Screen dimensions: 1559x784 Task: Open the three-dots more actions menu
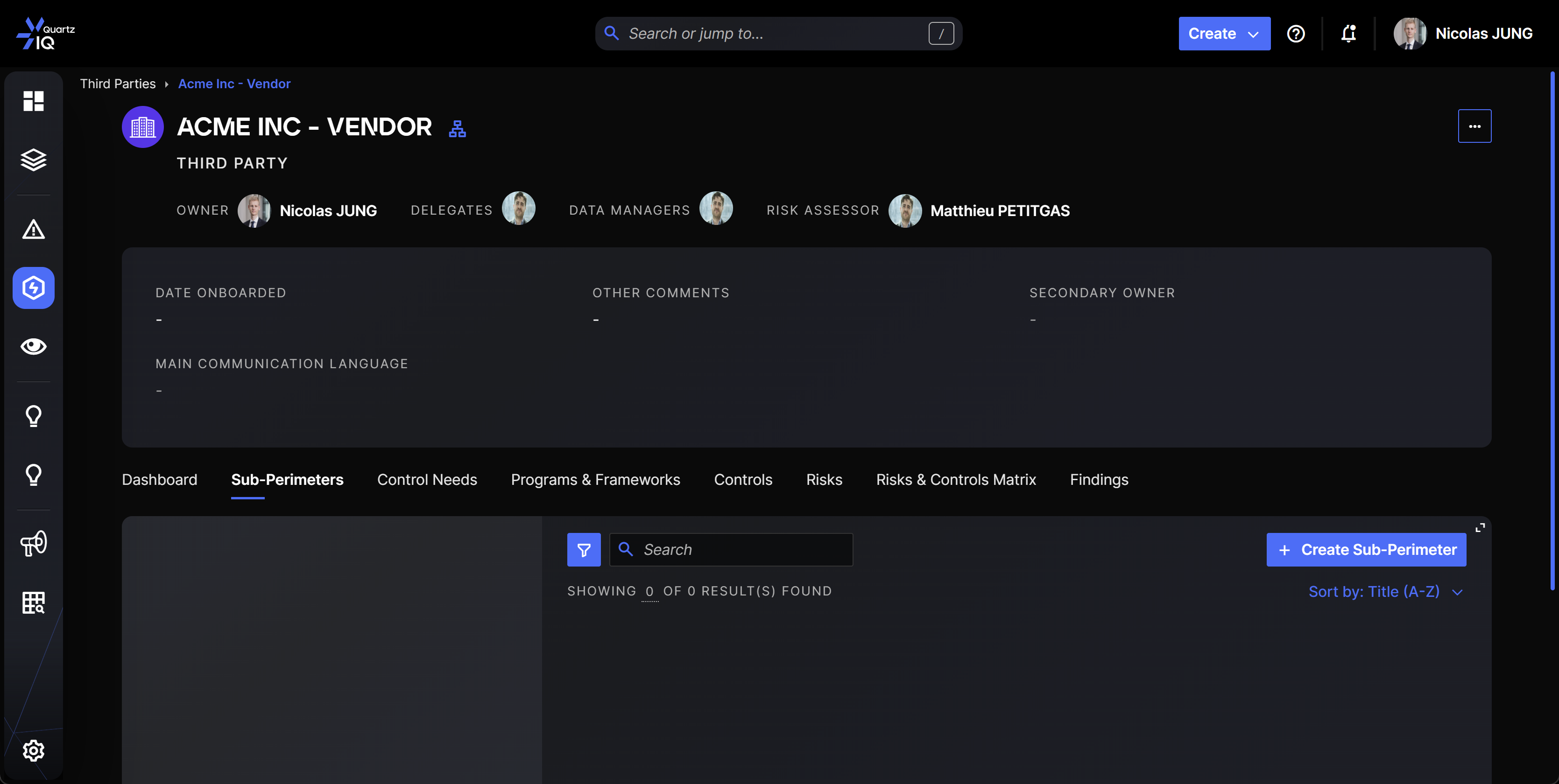coord(1474,126)
